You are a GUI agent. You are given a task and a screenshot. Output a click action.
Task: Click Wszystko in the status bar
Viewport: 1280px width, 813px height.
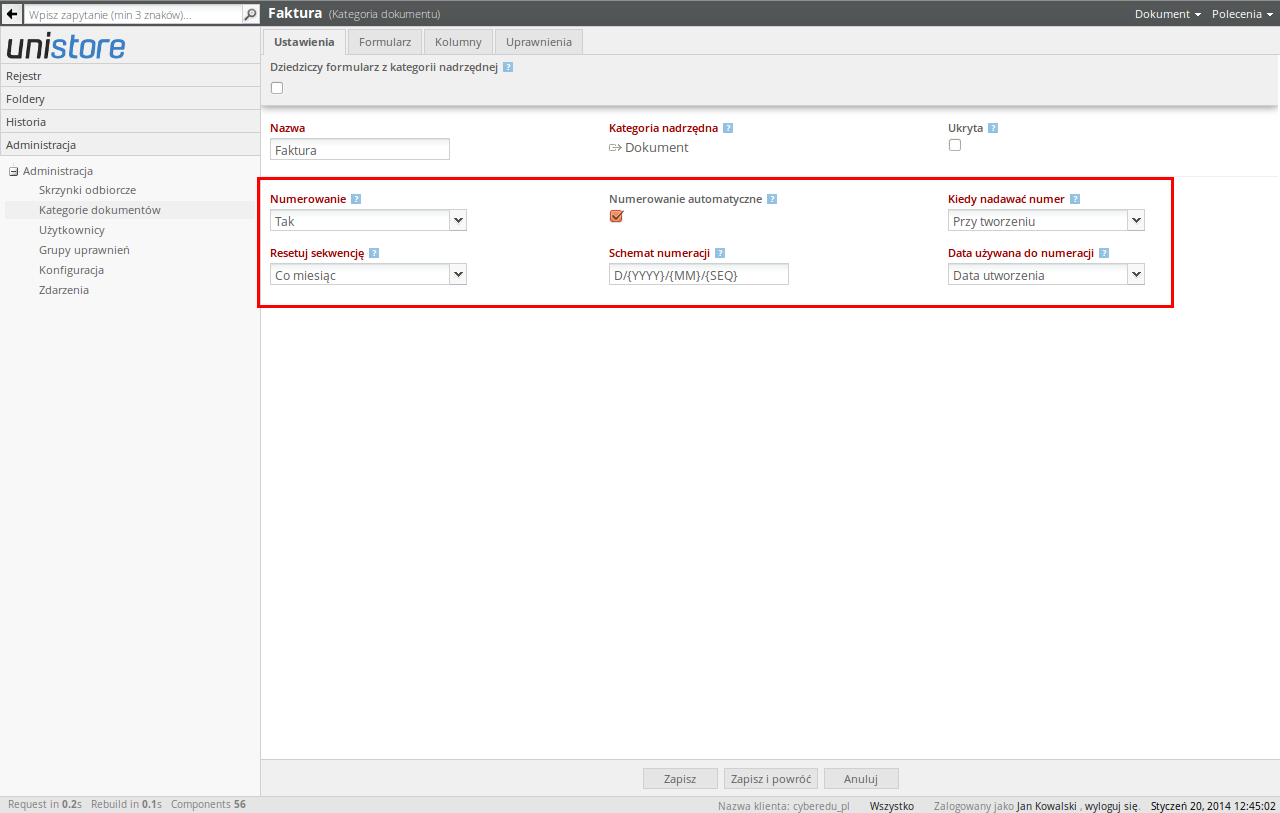tap(892, 805)
